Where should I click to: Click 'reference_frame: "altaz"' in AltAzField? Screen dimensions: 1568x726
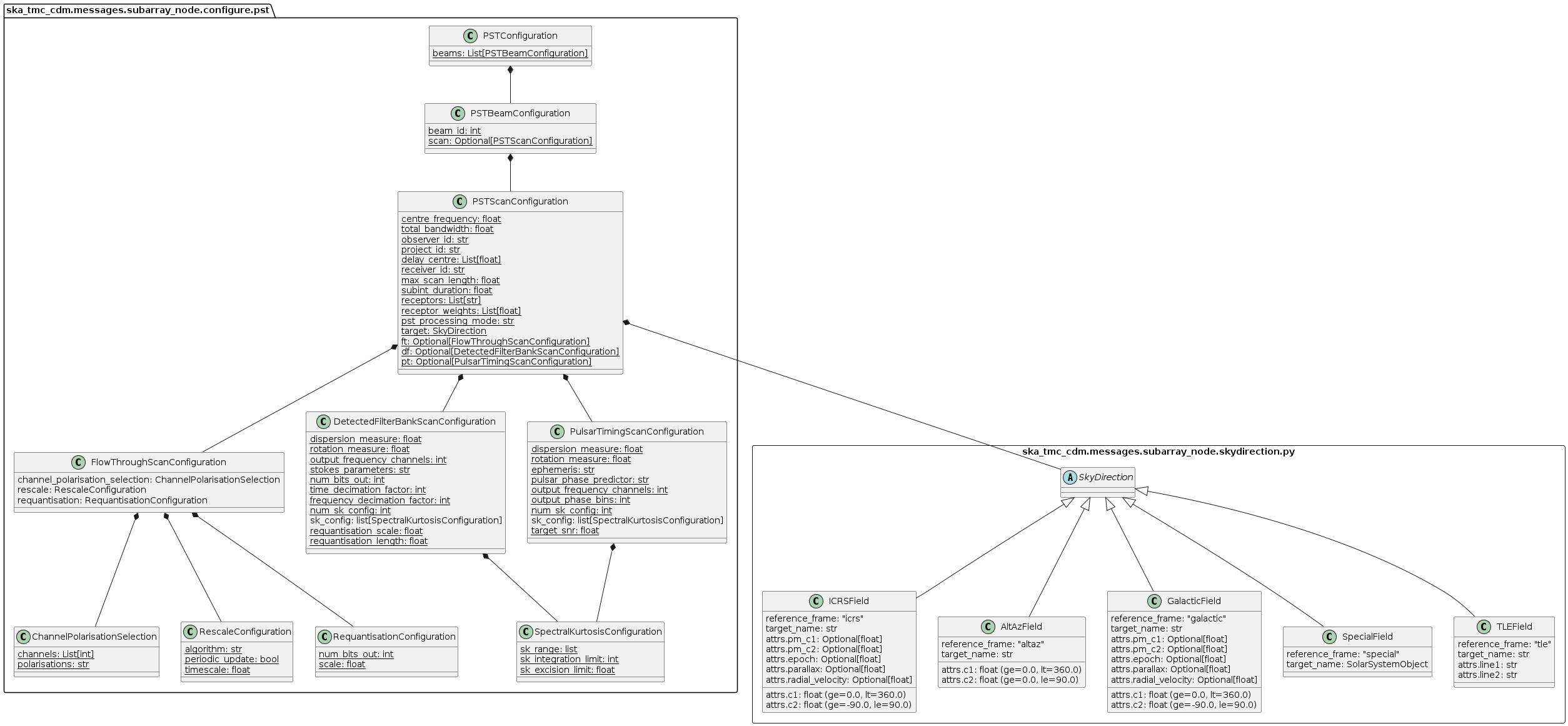click(993, 645)
